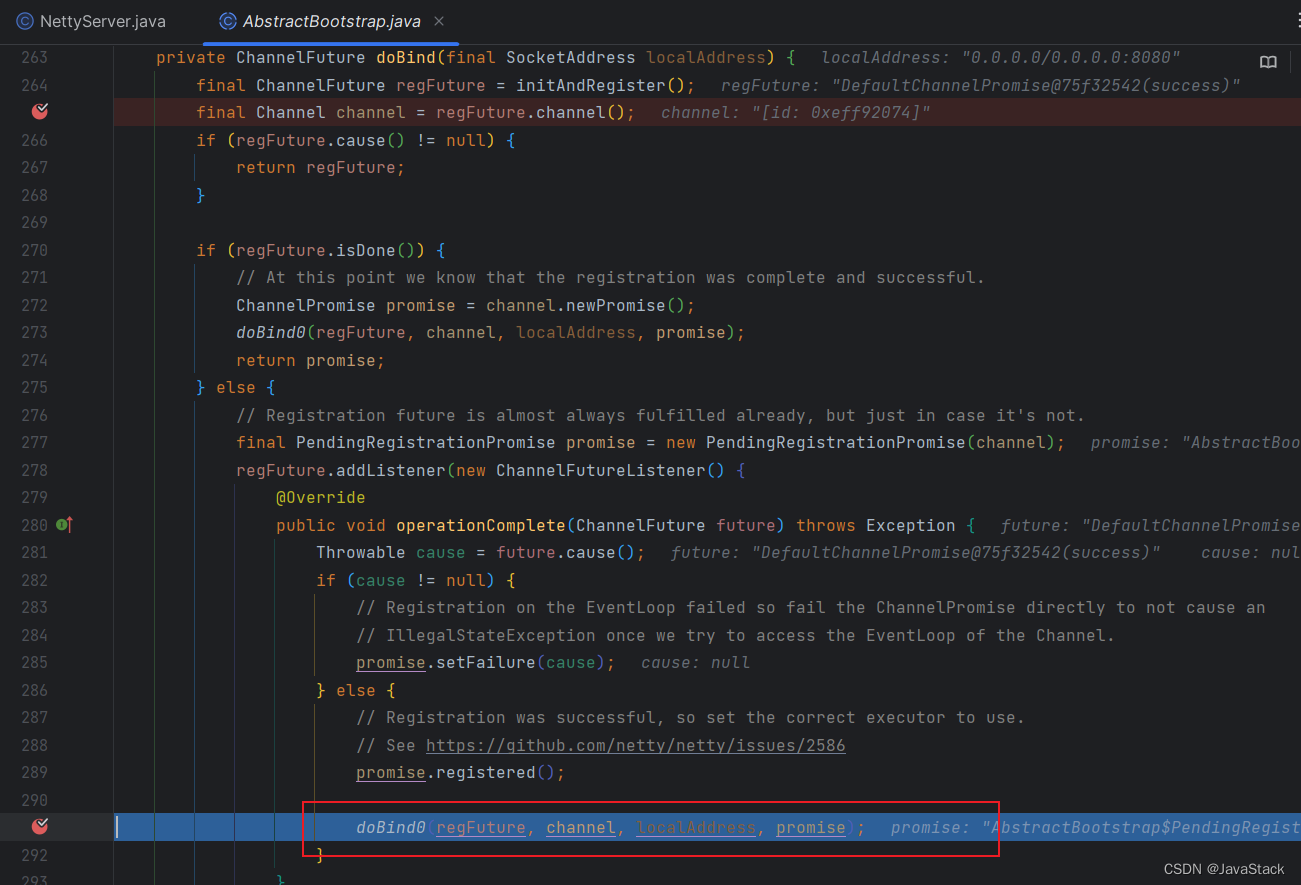Click the operationComplete method name
Screen dimensions: 1301x885
[481, 525]
